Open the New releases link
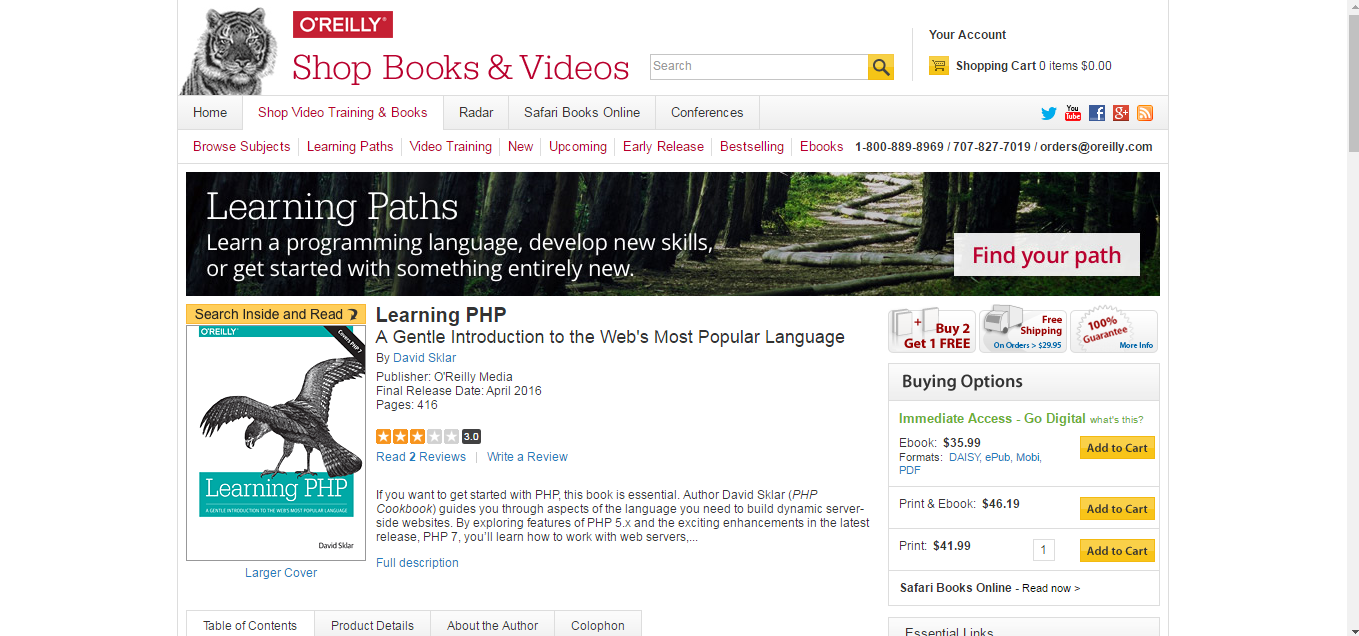 pyautogui.click(x=521, y=146)
